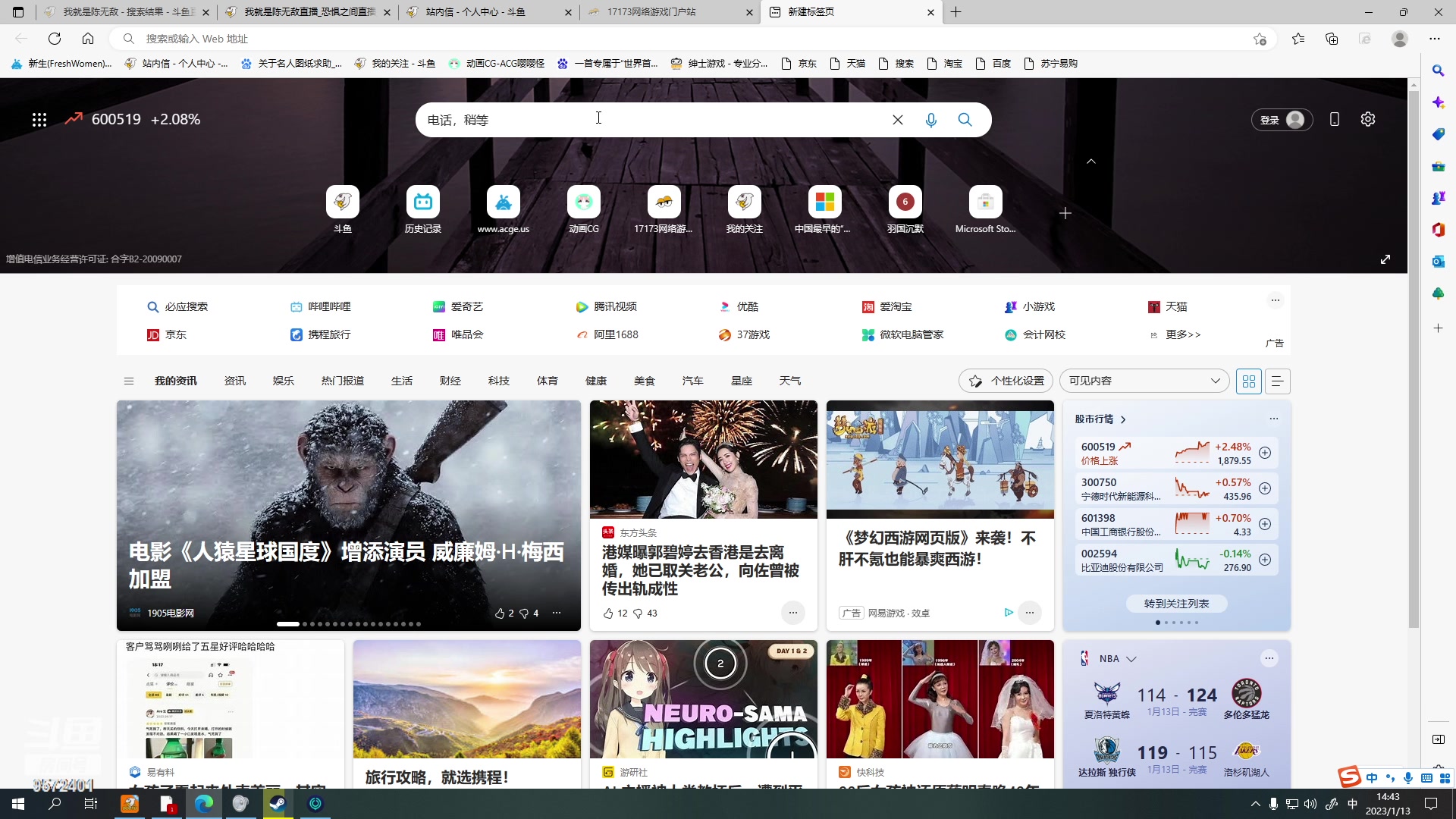Open browser favorites star-list icon
The width and height of the screenshot is (1456, 819).
click(1298, 39)
